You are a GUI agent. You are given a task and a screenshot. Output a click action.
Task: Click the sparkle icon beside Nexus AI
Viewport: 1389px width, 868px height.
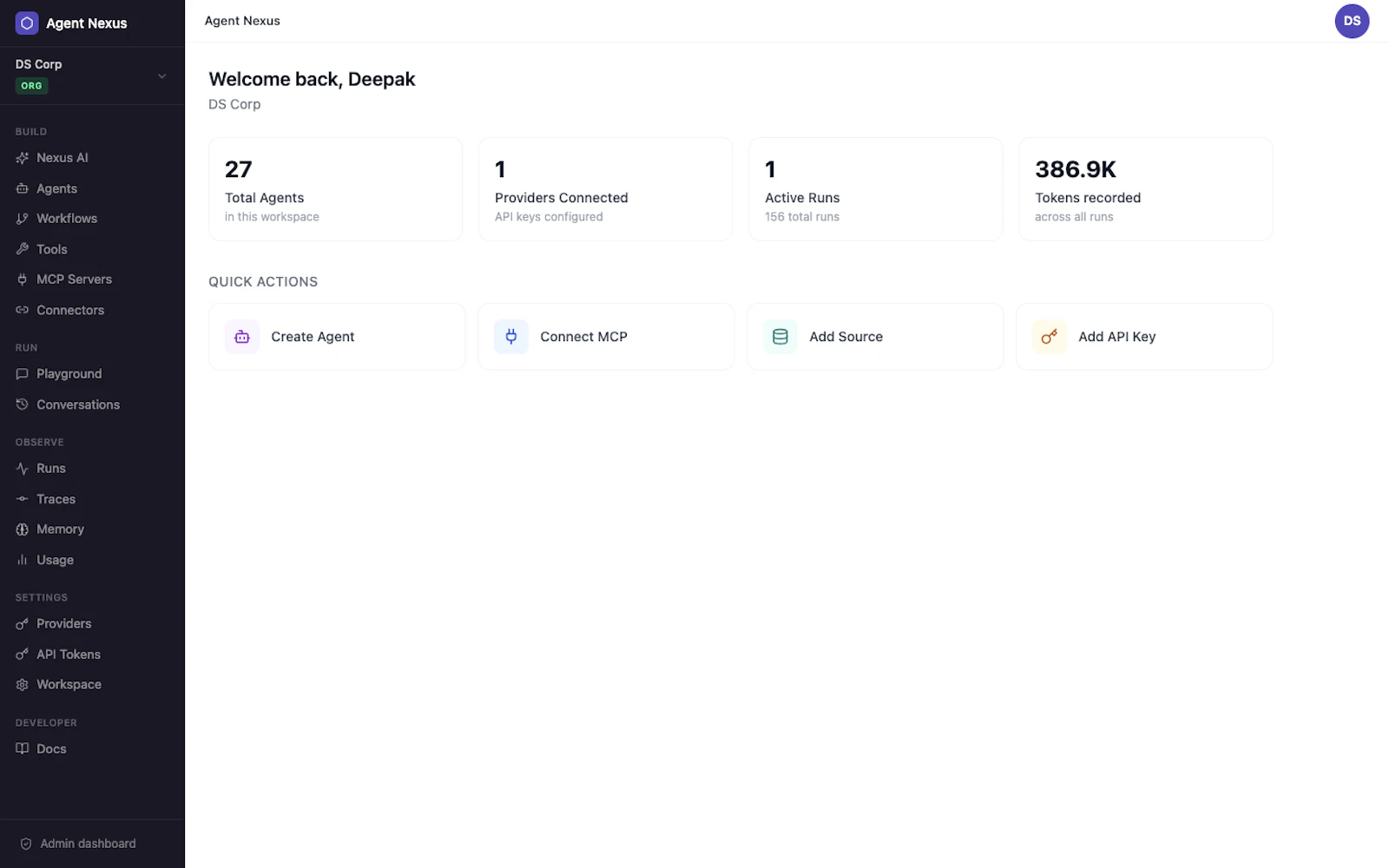pos(23,158)
